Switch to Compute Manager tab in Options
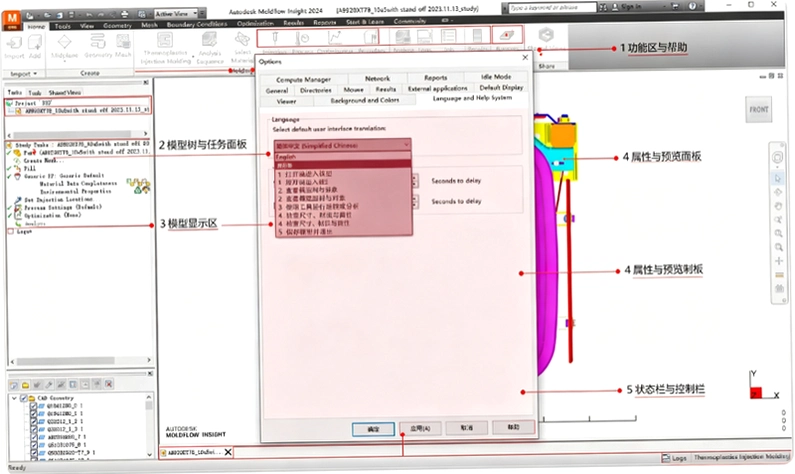The image size is (795, 474). click(303, 80)
